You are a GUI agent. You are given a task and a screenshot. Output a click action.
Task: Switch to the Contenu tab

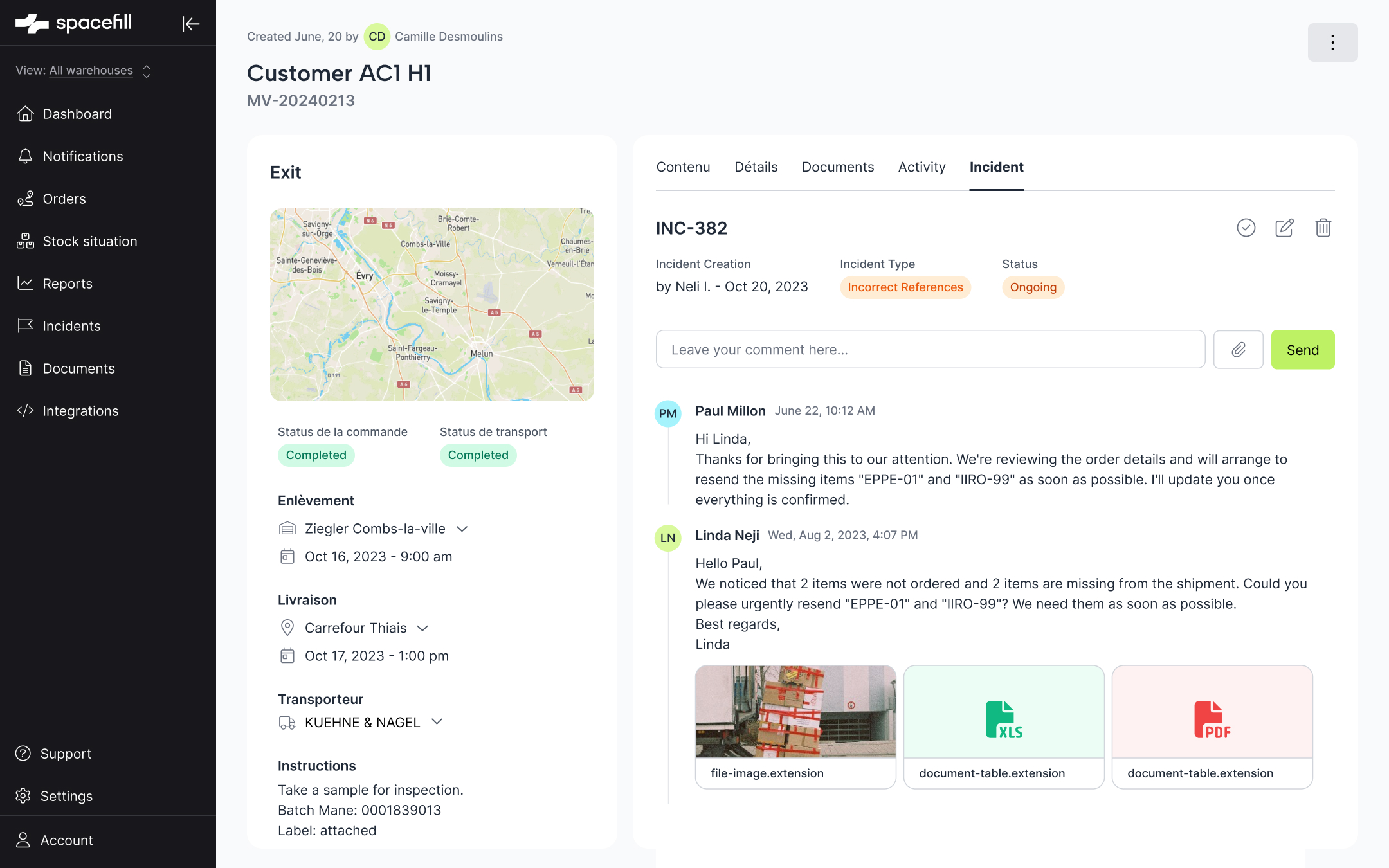point(683,167)
